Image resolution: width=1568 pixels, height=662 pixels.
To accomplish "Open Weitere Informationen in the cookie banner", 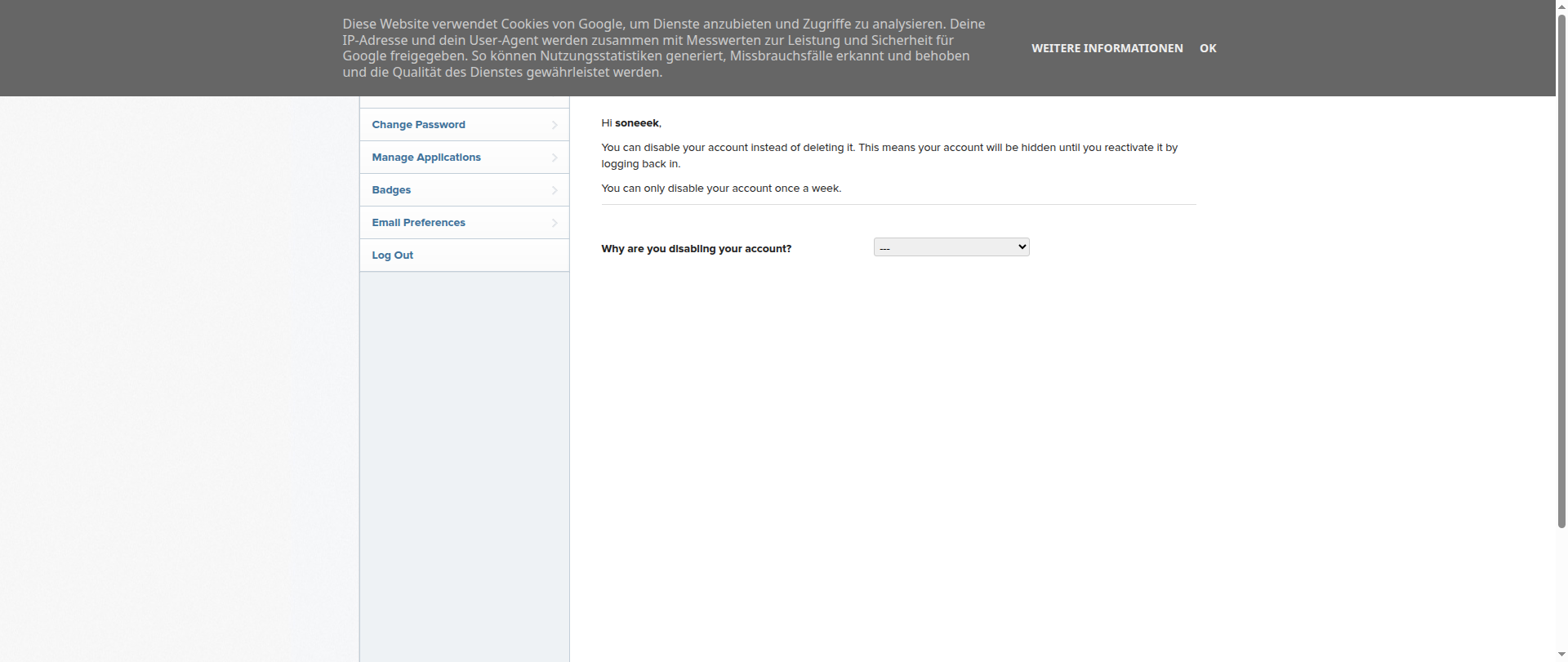I will 1107,48.
